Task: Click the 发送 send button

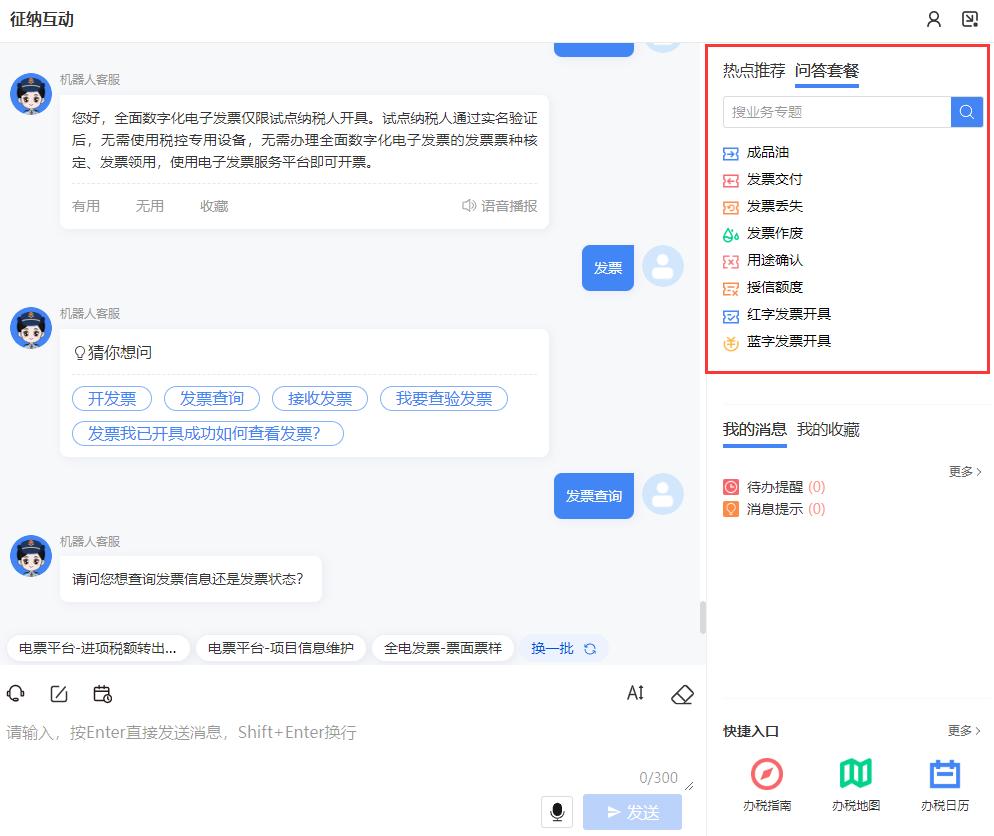Action: 631,812
